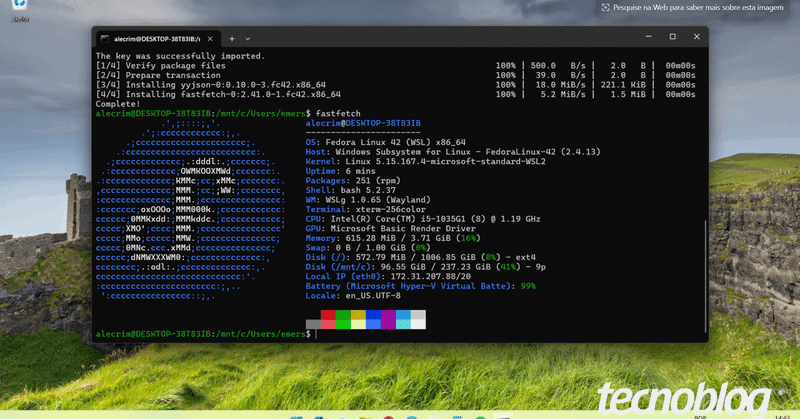Click 'Swap: 0 B / 1.00 GiB' line
This screenshot has width=800, height=419.
[368, 248]
